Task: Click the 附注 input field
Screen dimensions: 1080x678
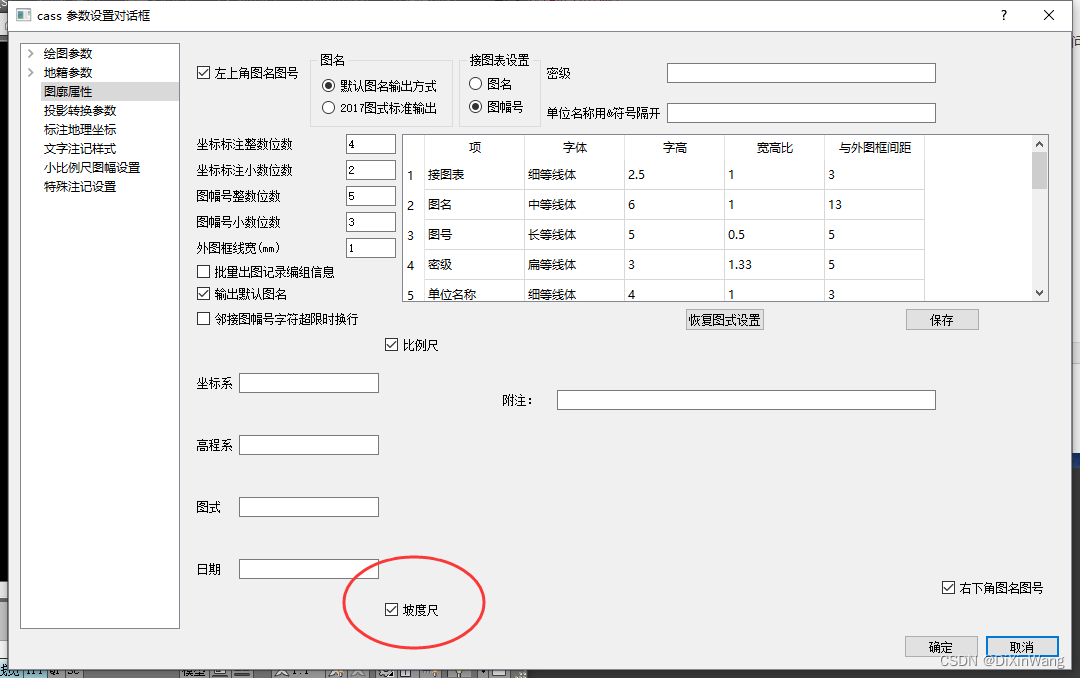Action: pos(746,400)
